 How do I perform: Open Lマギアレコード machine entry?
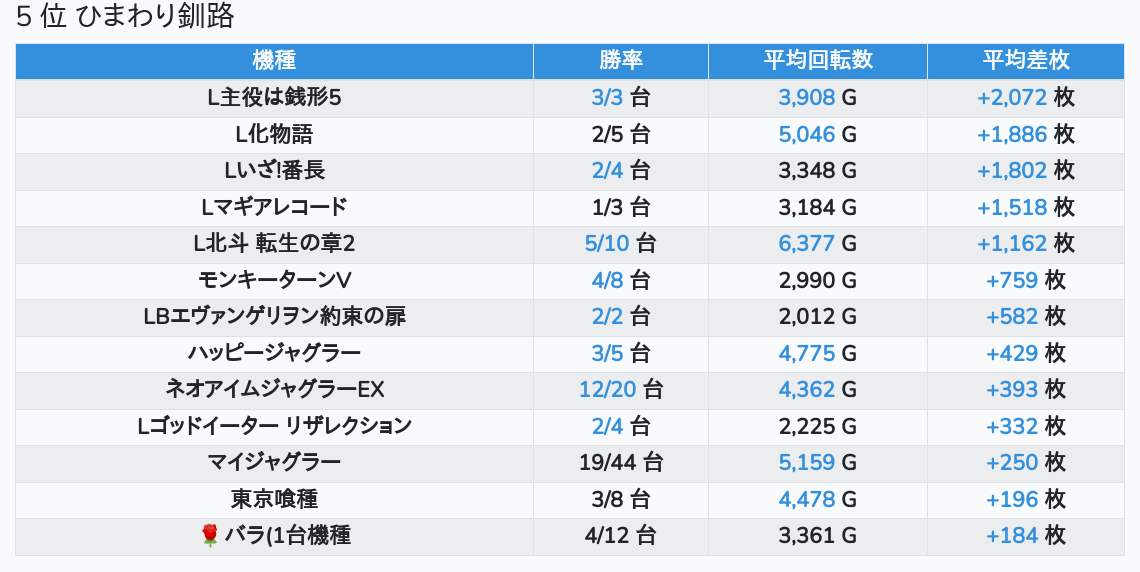pos(274,207)
